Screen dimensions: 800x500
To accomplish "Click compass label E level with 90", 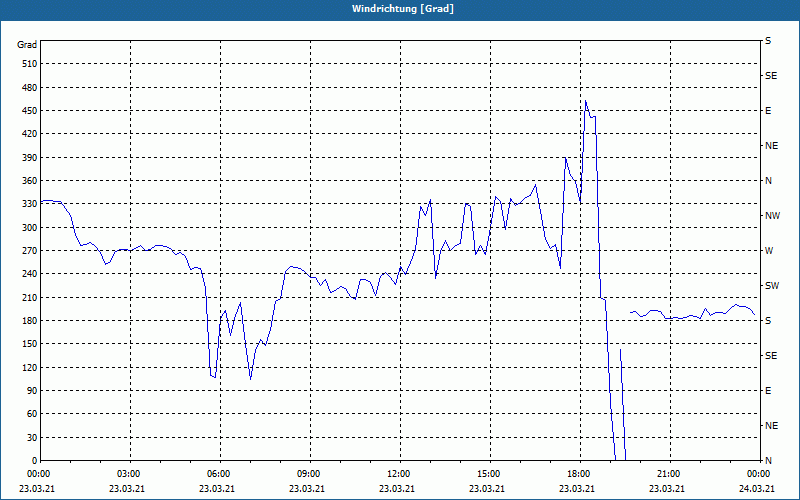I will point(768,391).
